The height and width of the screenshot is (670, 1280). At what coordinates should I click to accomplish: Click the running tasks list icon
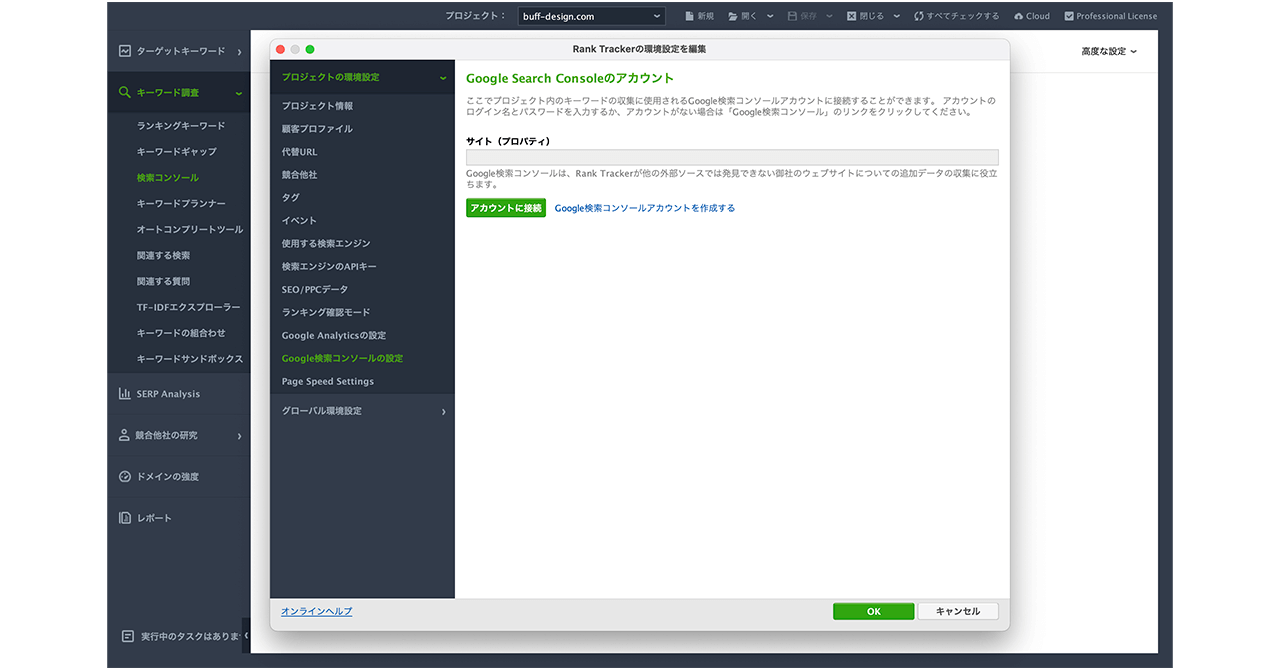pos(127,636)
